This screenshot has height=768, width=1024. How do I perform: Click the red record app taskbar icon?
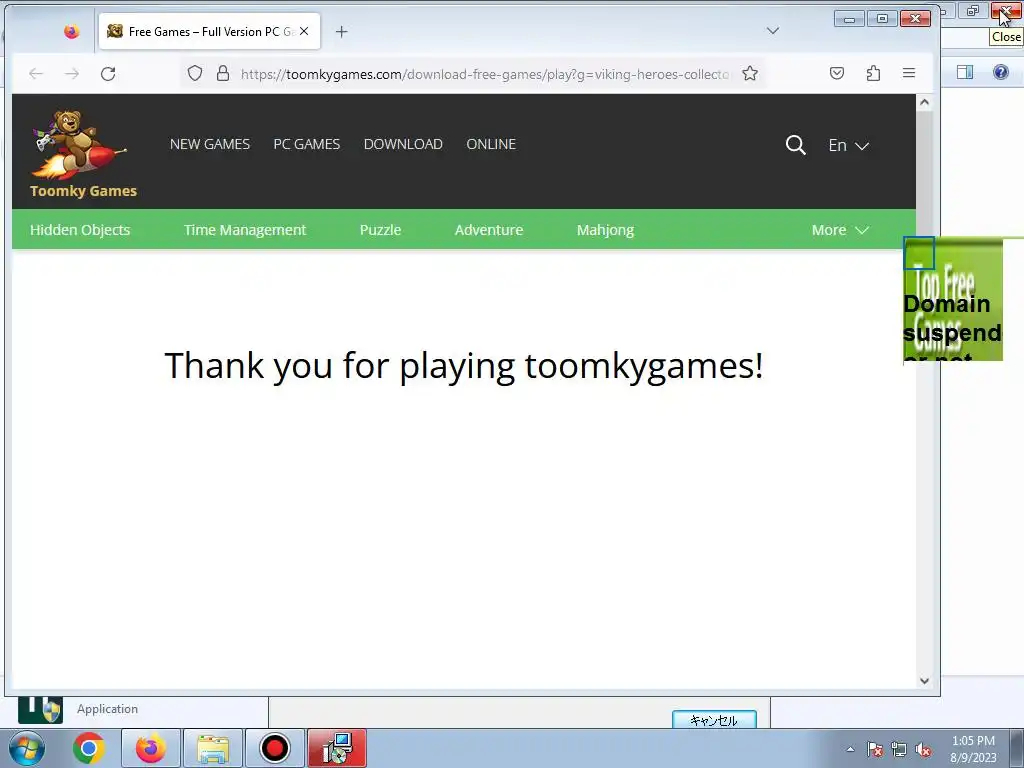pos(275,748)
